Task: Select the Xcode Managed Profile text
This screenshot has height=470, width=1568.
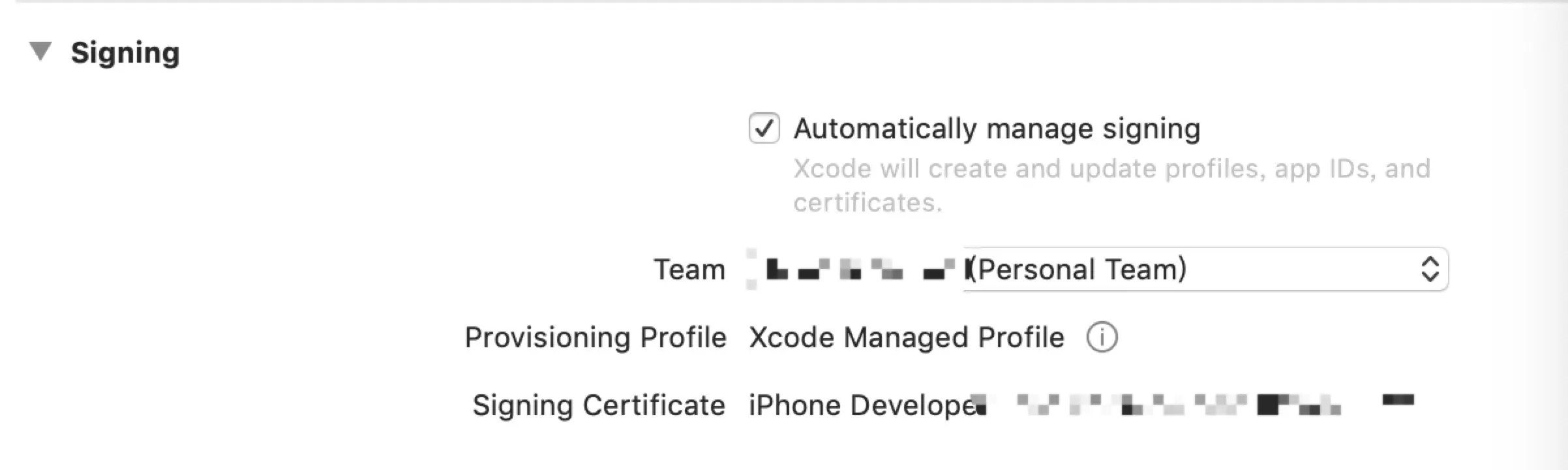Action: 907,338
